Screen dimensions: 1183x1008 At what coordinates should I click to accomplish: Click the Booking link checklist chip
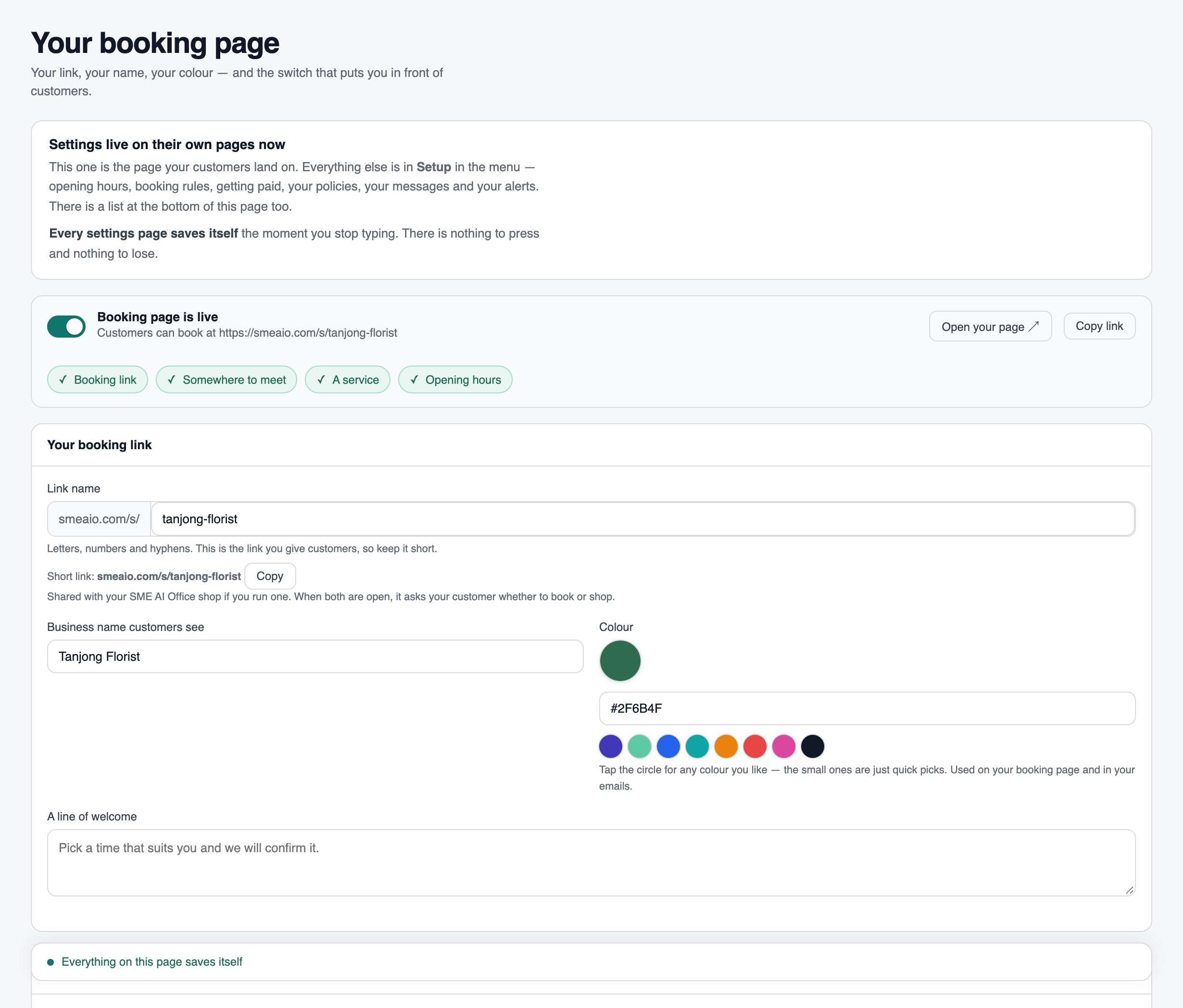[x=98, y=380]
